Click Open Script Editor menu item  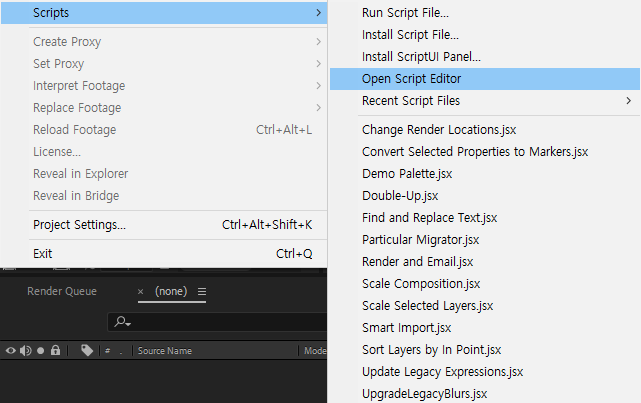coord(485,79)
